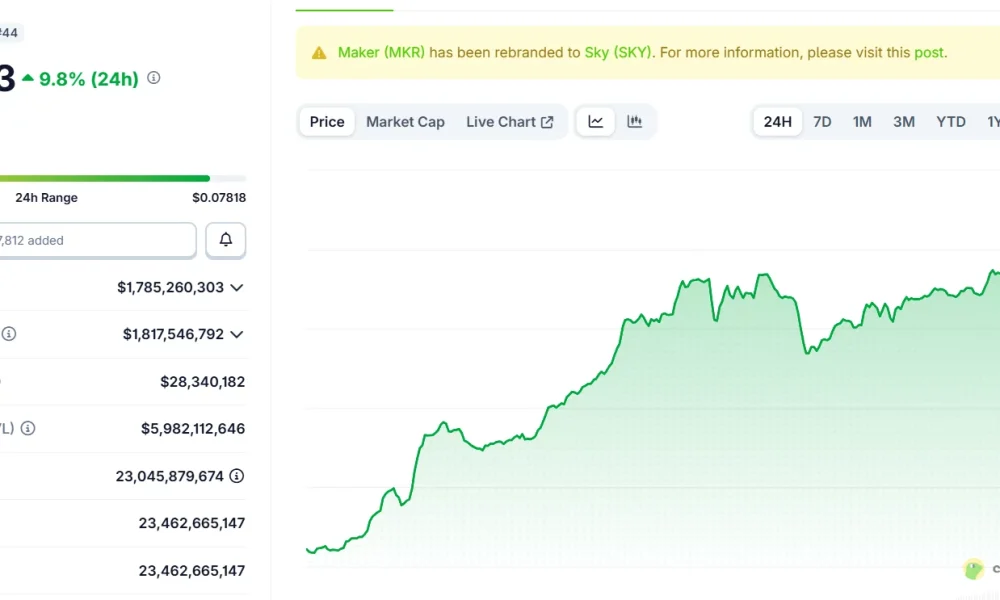Click the CoinGecko gecko watermark on the chart

[972, 568]
